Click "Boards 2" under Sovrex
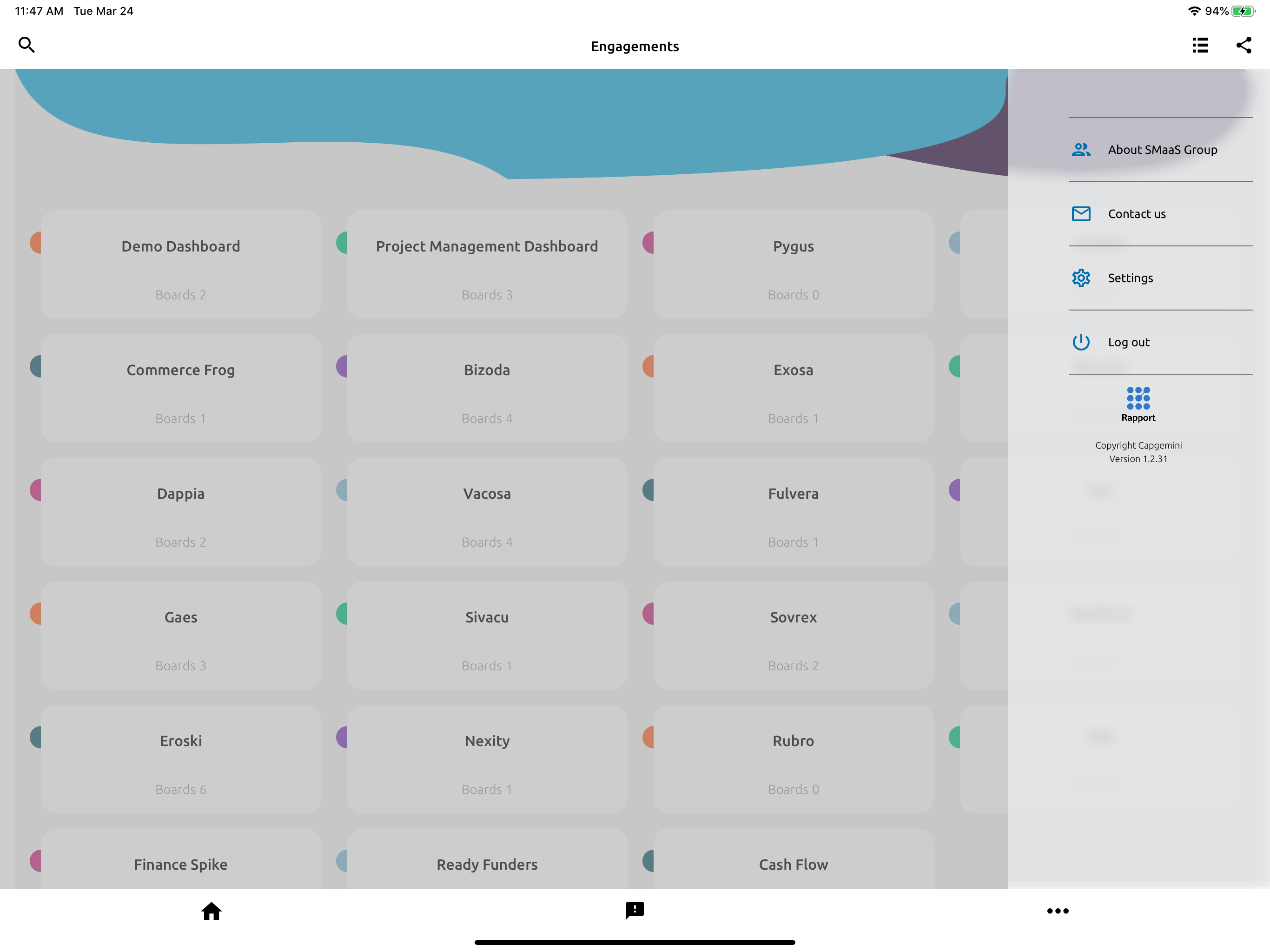 point(794,666)
